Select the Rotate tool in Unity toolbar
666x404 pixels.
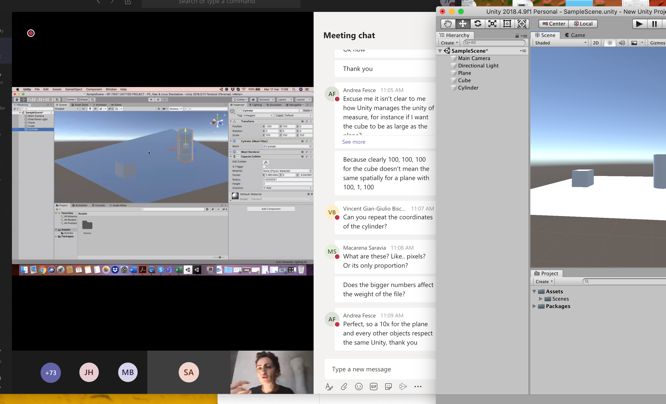coord(477,24)
